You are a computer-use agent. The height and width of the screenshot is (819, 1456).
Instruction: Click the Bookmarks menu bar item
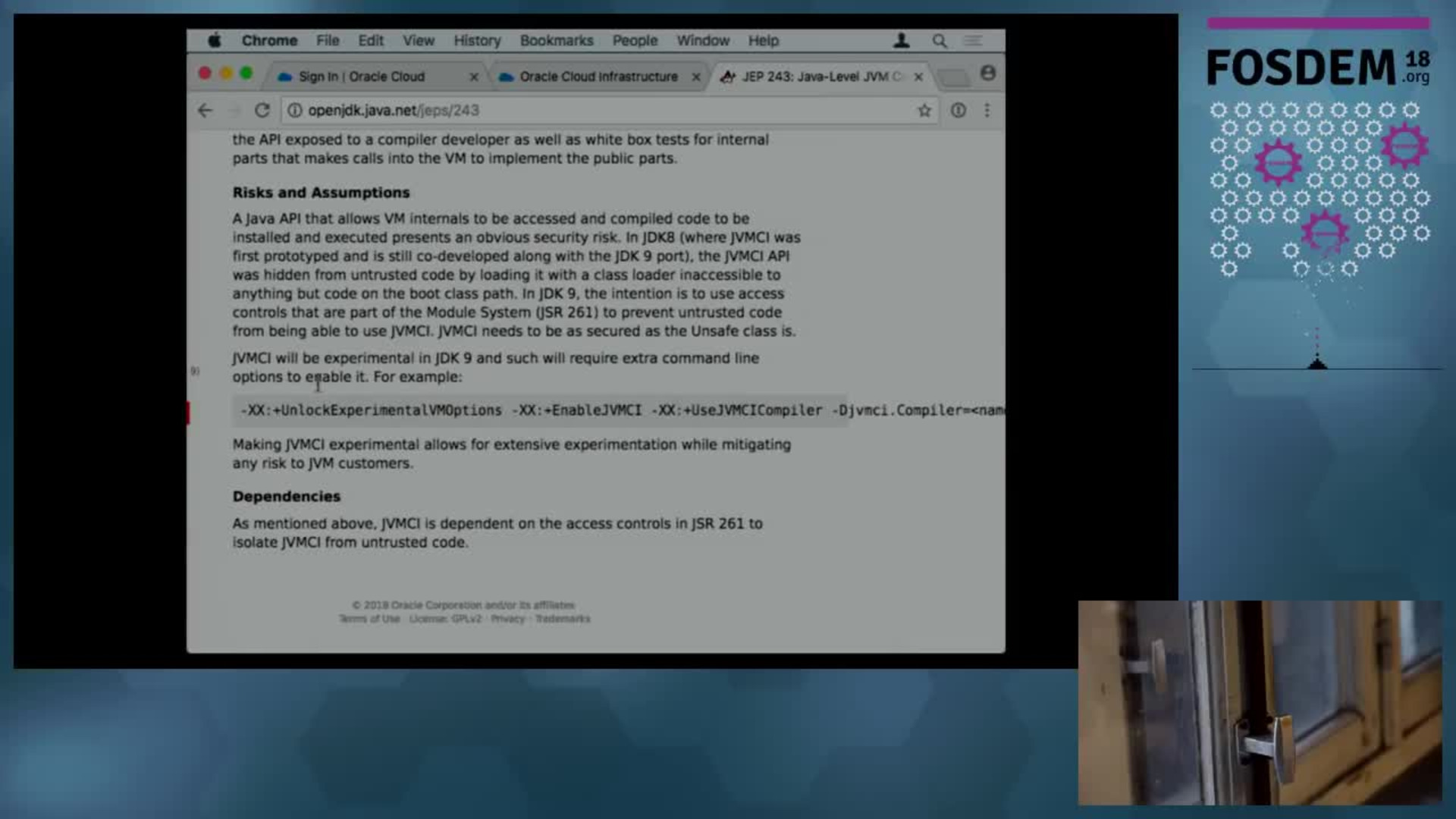click(x=556, y=40)
